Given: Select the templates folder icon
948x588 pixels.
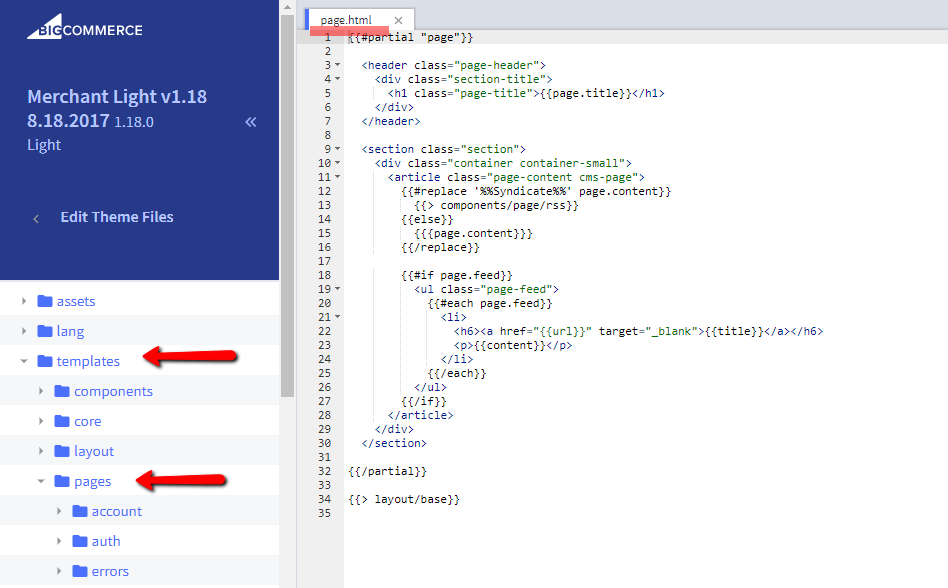Looking at the screenshot, I should [x=45, y=361].
